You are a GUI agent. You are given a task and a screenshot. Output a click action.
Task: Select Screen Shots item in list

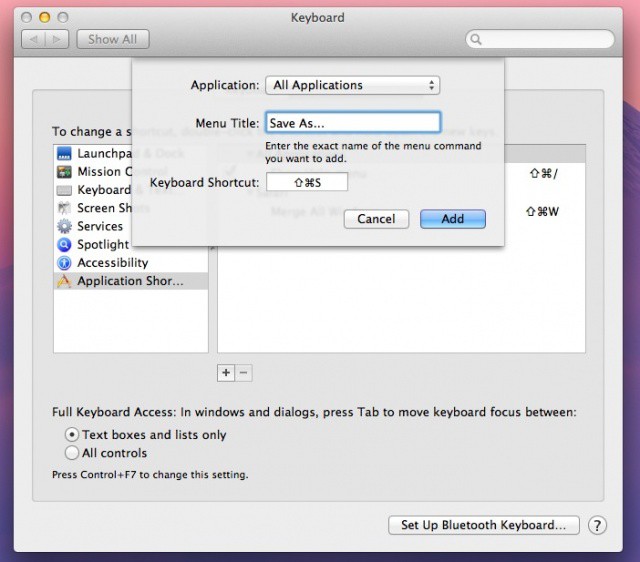tap(110, 208)
